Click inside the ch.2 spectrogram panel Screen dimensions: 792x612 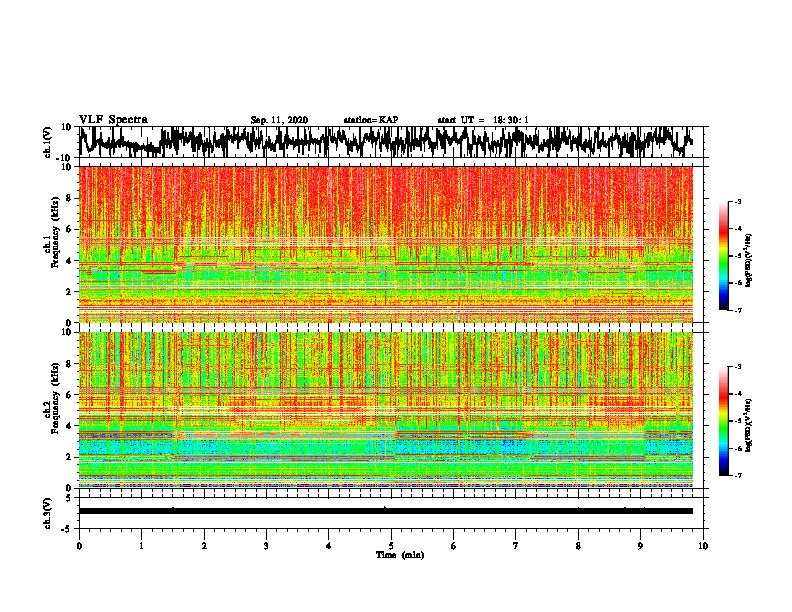click(385, 410)
